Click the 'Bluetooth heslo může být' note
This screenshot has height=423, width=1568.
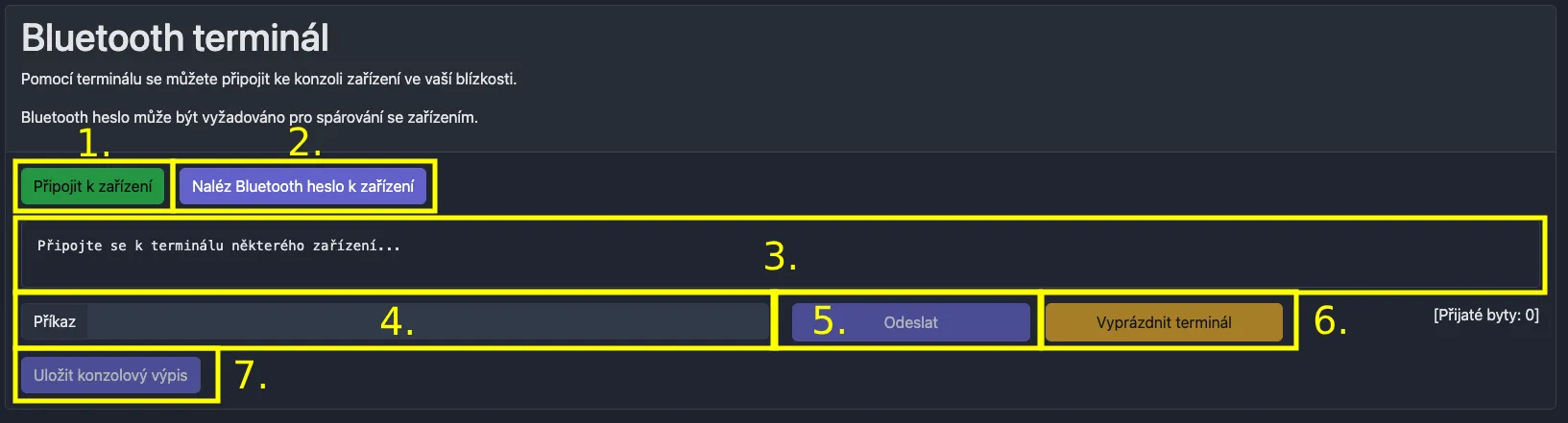(250, 117)
